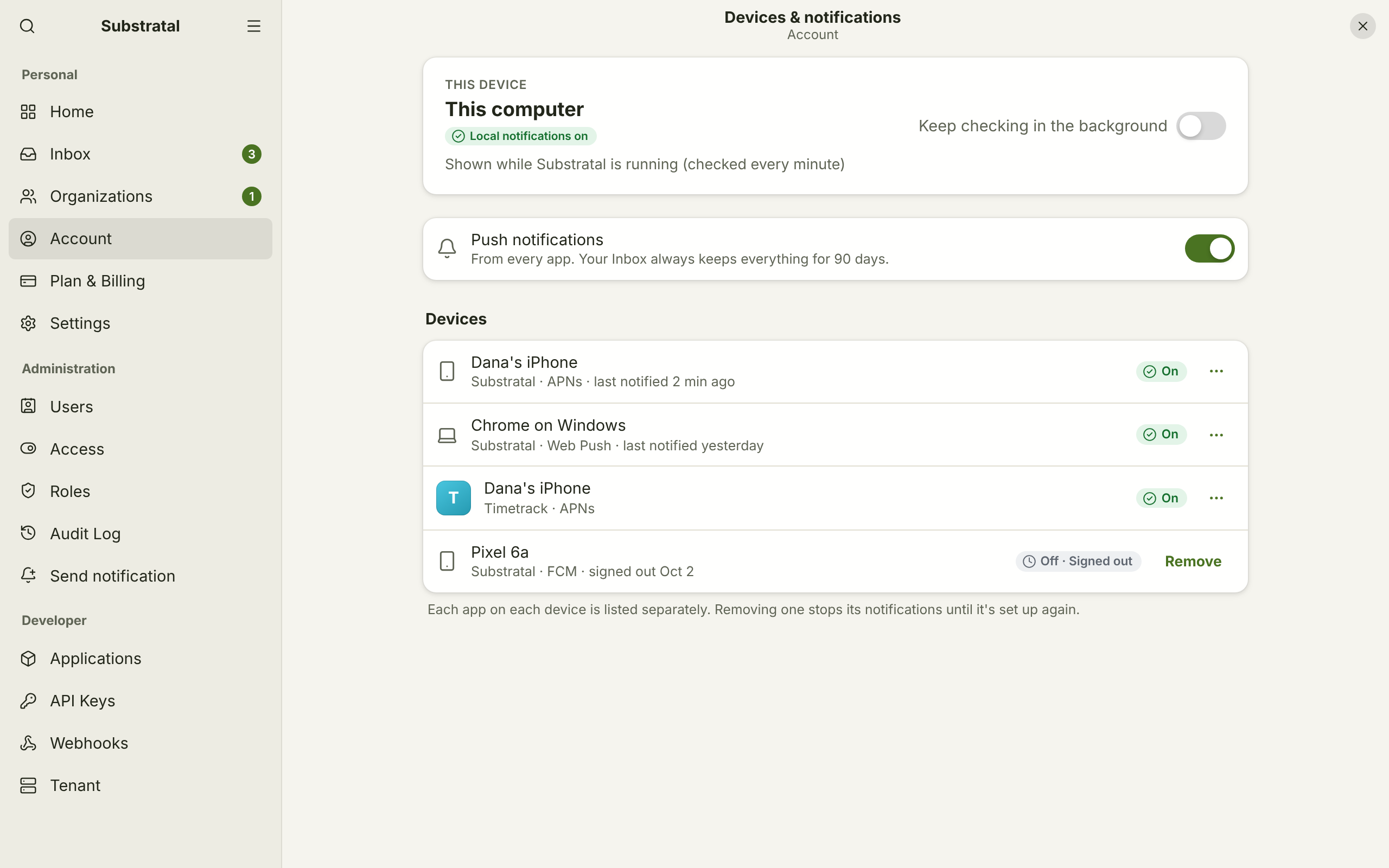The width and height of the screenshot is (1389, 868).
Task: Click the Organizations people icon
Action: (28, 196)
